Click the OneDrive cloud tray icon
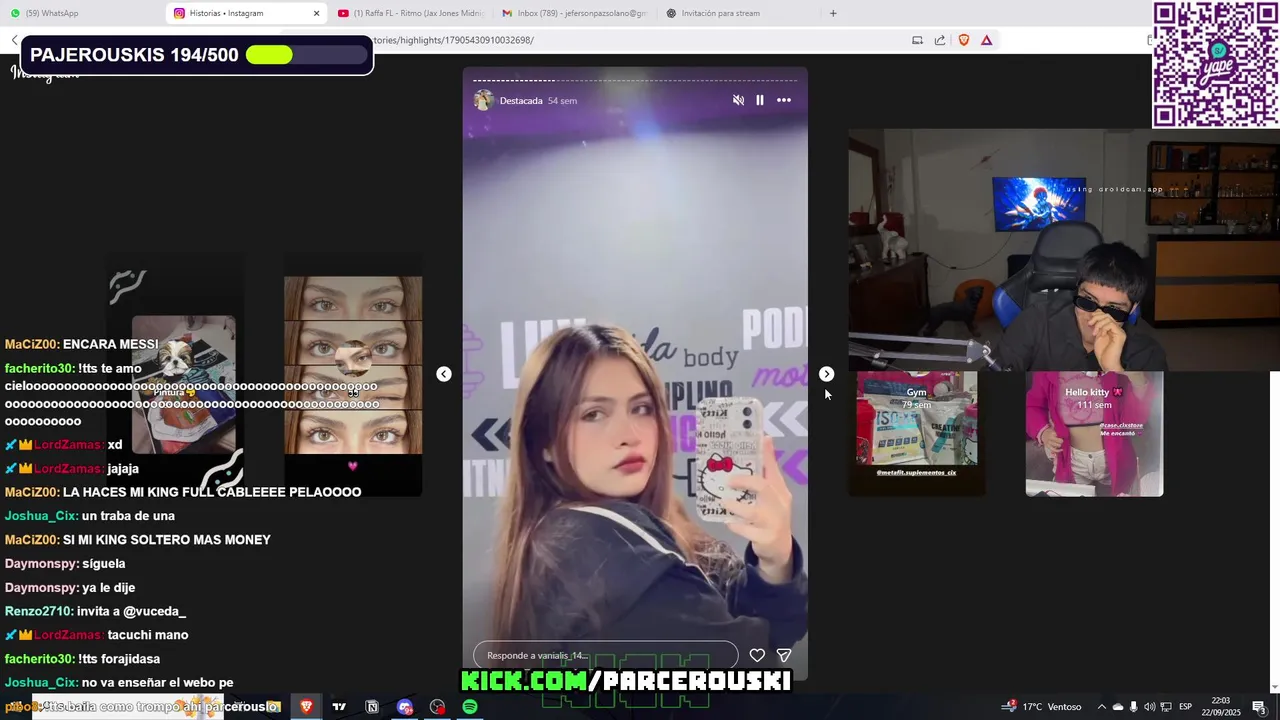This screenshot has height=720, width=1280. click(x=1118, y=707)
